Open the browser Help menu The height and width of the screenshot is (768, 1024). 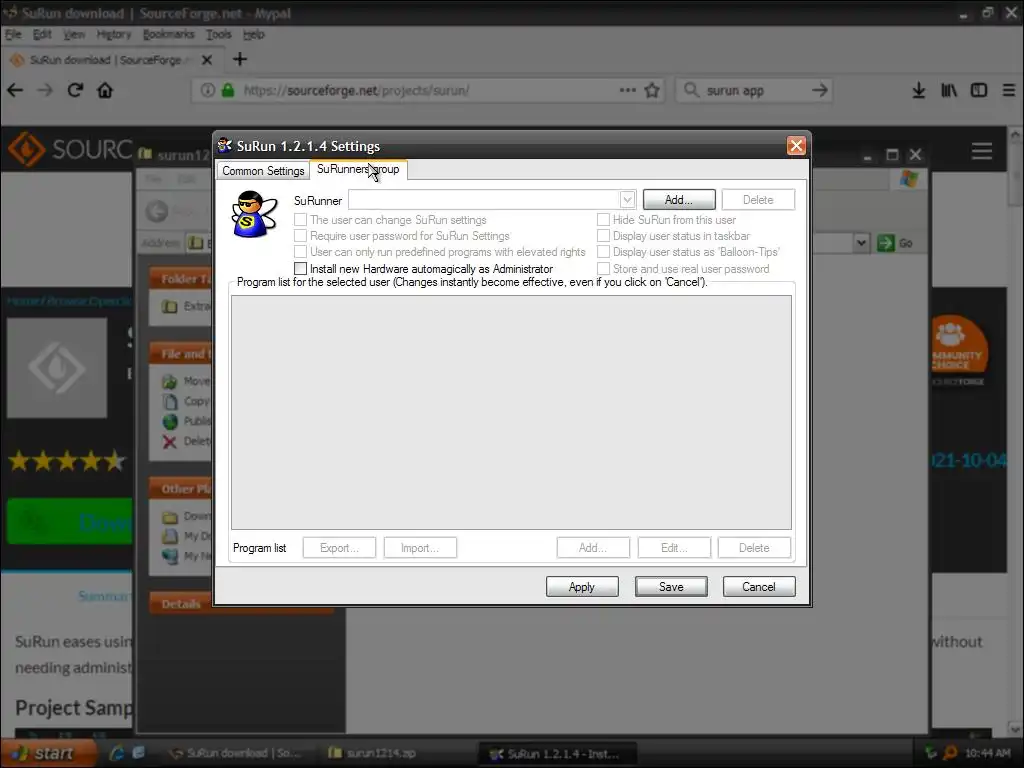253,35
